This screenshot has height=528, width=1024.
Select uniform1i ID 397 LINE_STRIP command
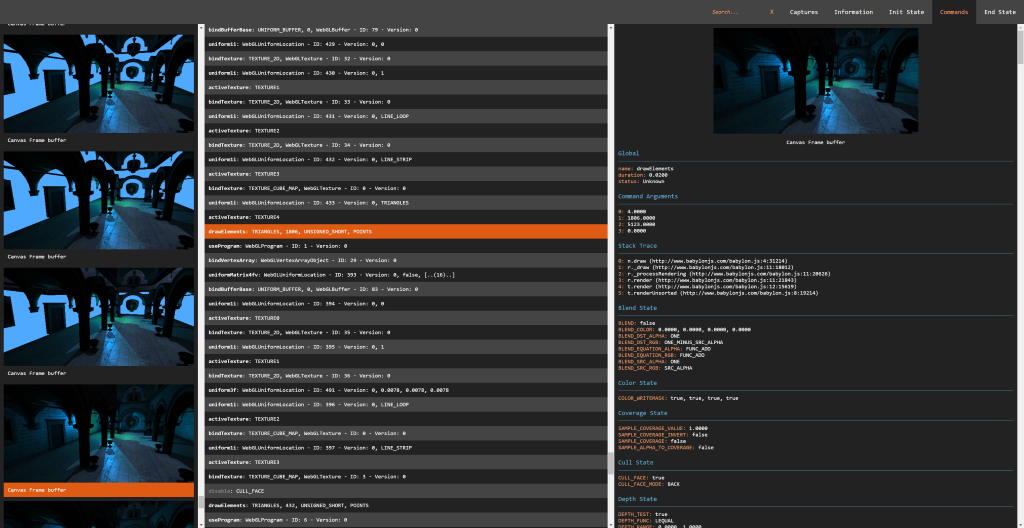point(406,448)
